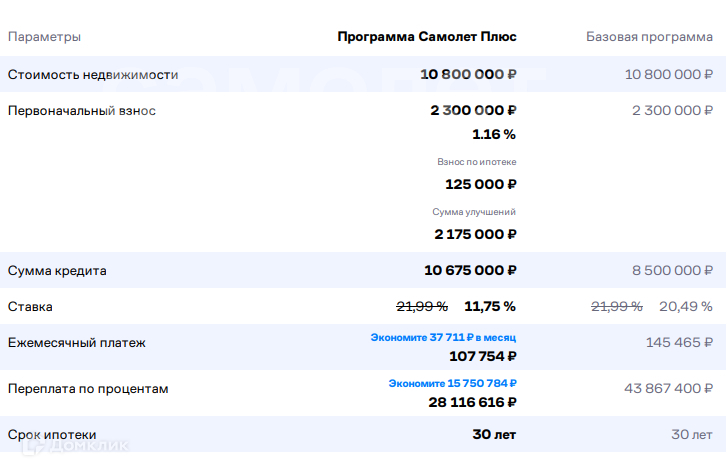Click the 'Взнос по ипотеке' sublabel
This screenshot has height=471, width=728.
tap(476, 161)
